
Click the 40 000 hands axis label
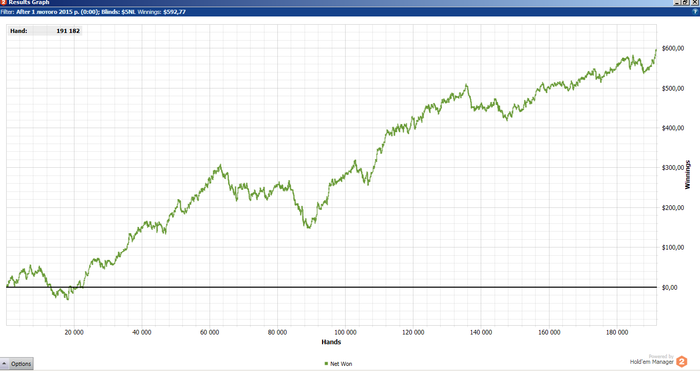[142, 333]
